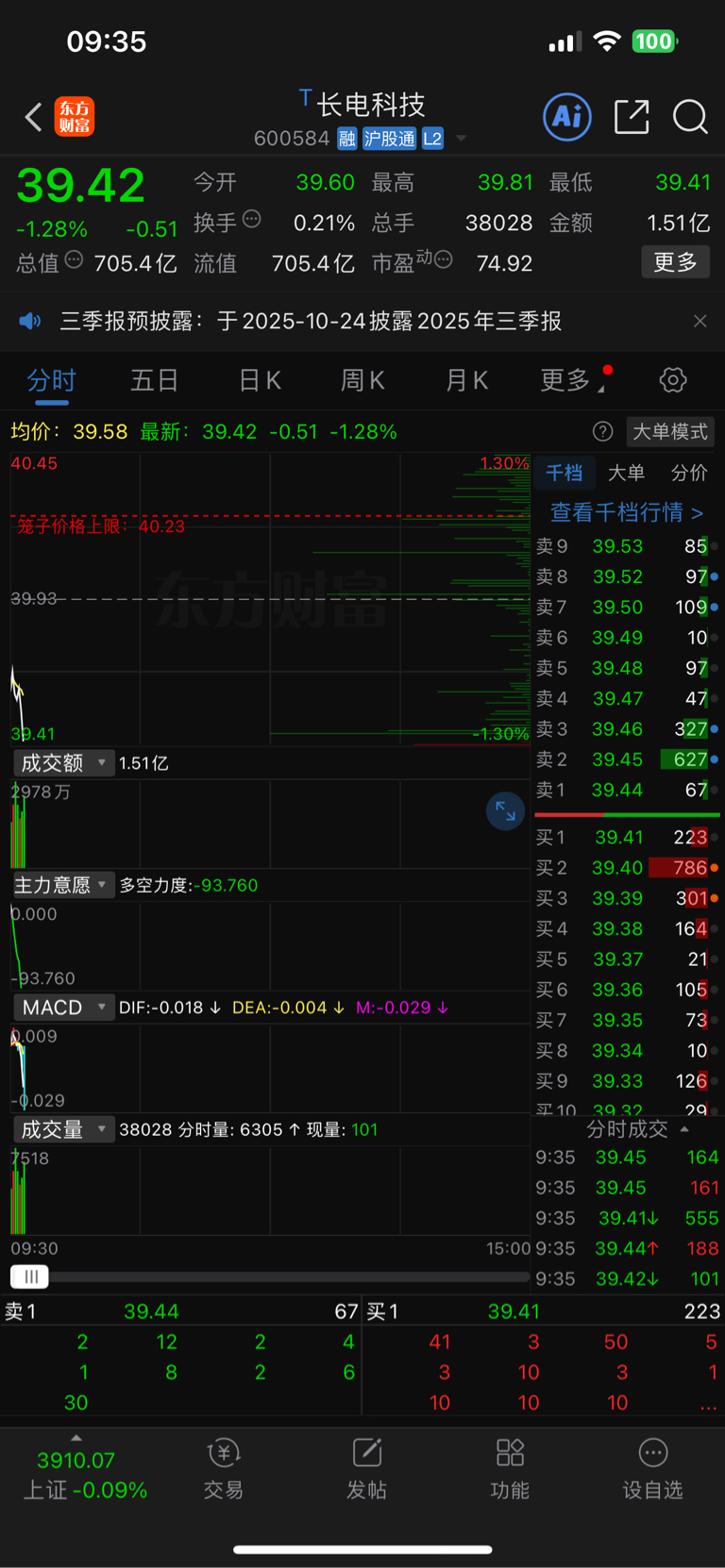Tap the share export icon
This screenshot has height=1568, width=725.
tap(632, 117)
